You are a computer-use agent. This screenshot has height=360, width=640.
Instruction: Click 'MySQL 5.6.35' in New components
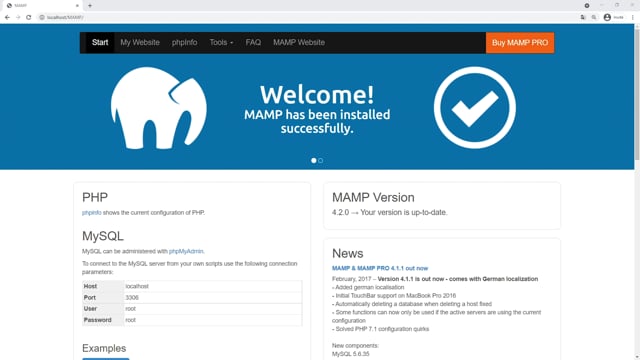click(351, 354)
